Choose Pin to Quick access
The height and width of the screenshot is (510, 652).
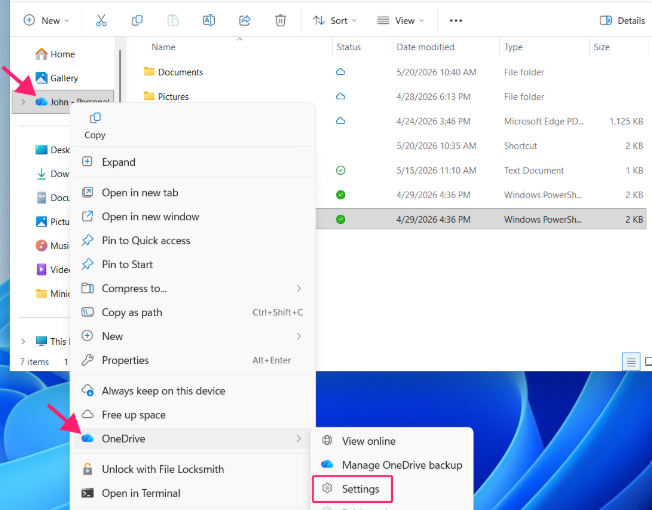pyautogui.click(x=193, y=240)
